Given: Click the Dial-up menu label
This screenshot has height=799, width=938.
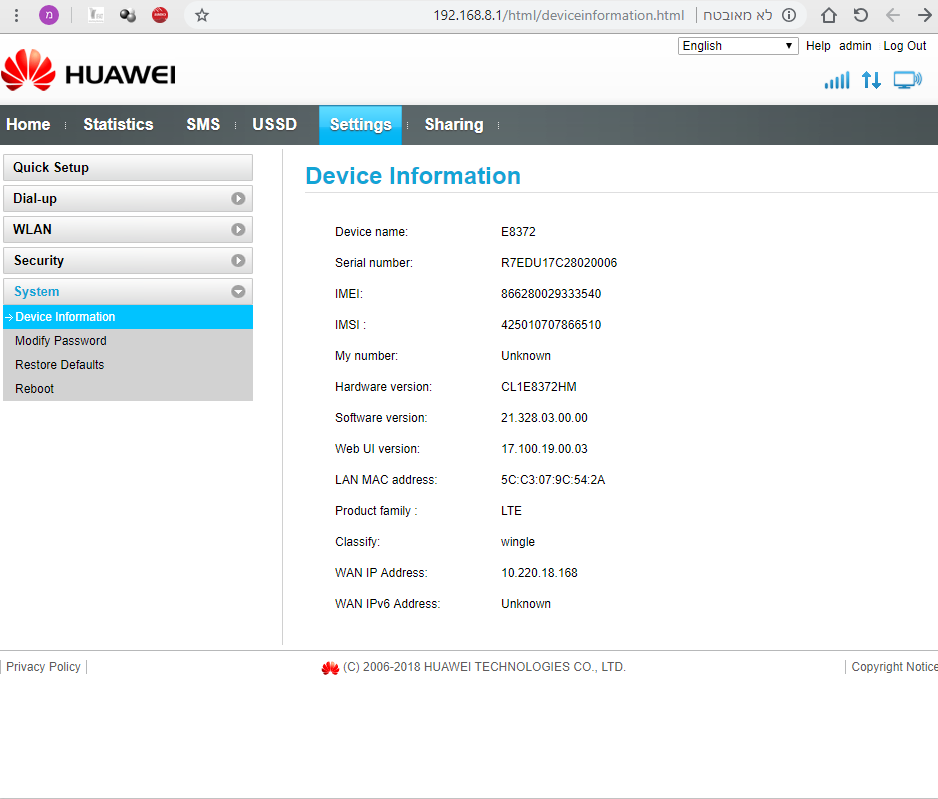Looking at the screenshot, I should pos(35,199).
